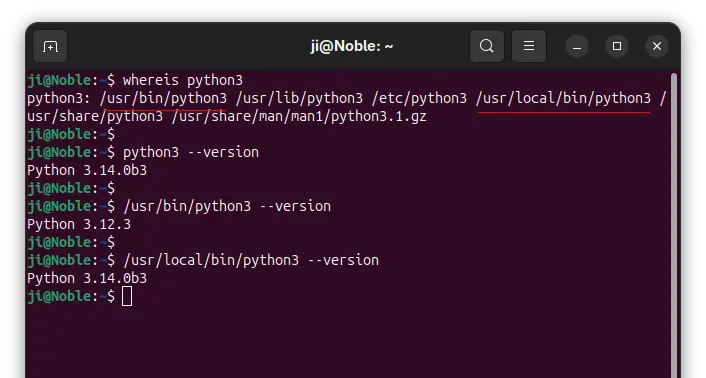Maximize the terminal window
This screenshot has height=378, width=706.
point(617,46)
